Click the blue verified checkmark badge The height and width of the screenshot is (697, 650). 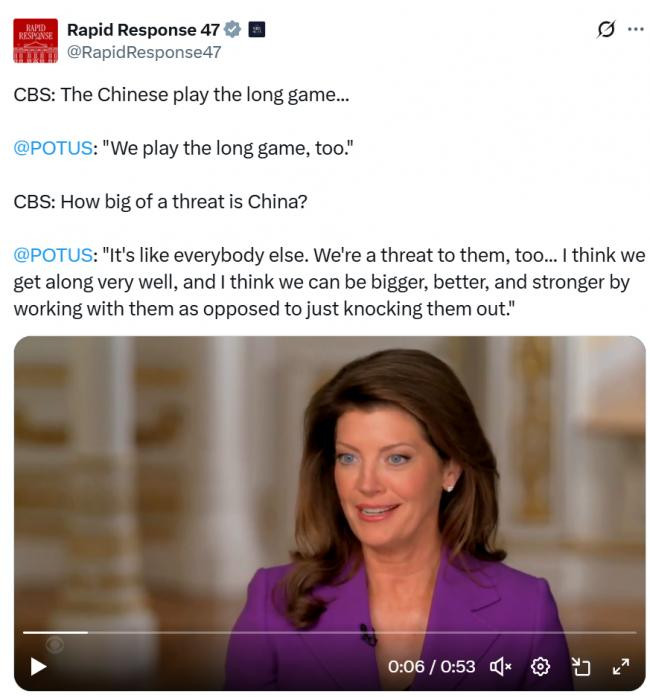tap(232, 30)
